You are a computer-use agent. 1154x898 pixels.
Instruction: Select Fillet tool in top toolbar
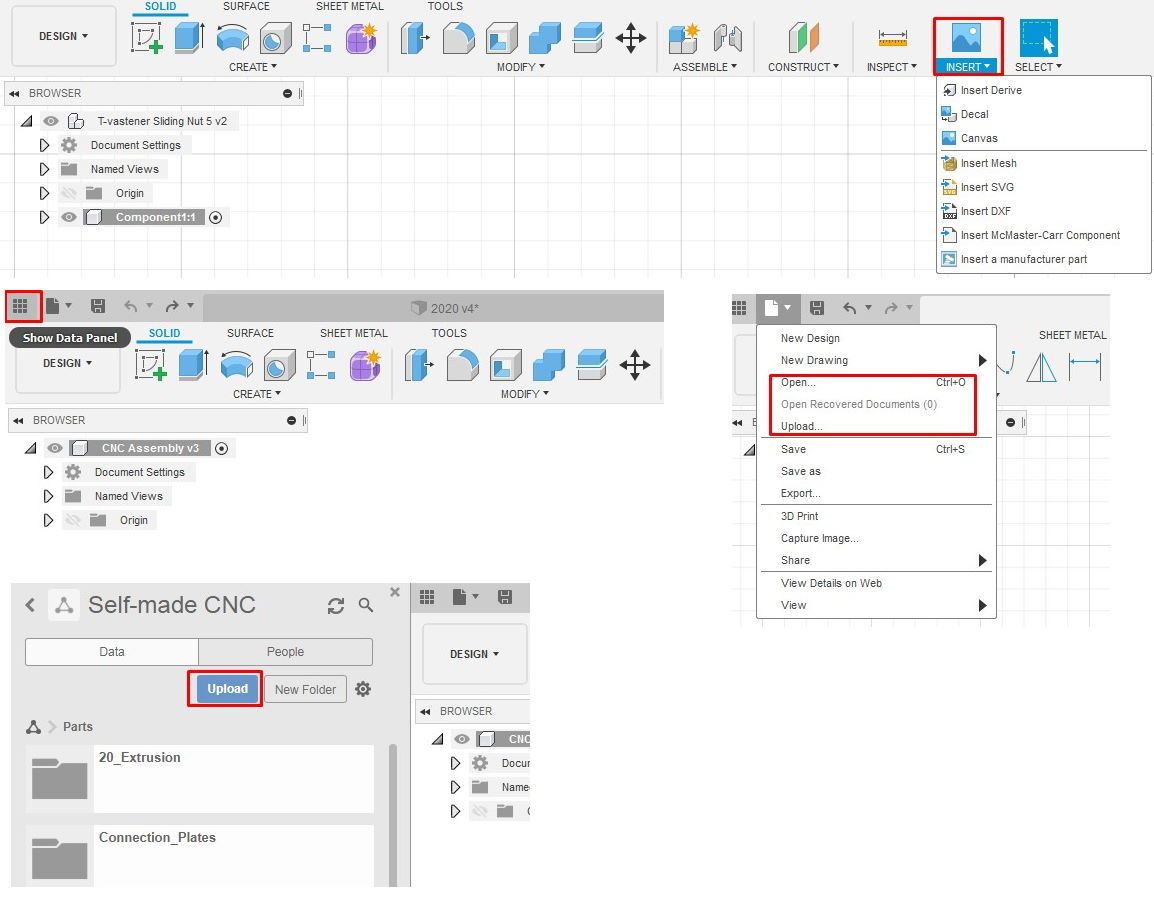pos(459,38)
